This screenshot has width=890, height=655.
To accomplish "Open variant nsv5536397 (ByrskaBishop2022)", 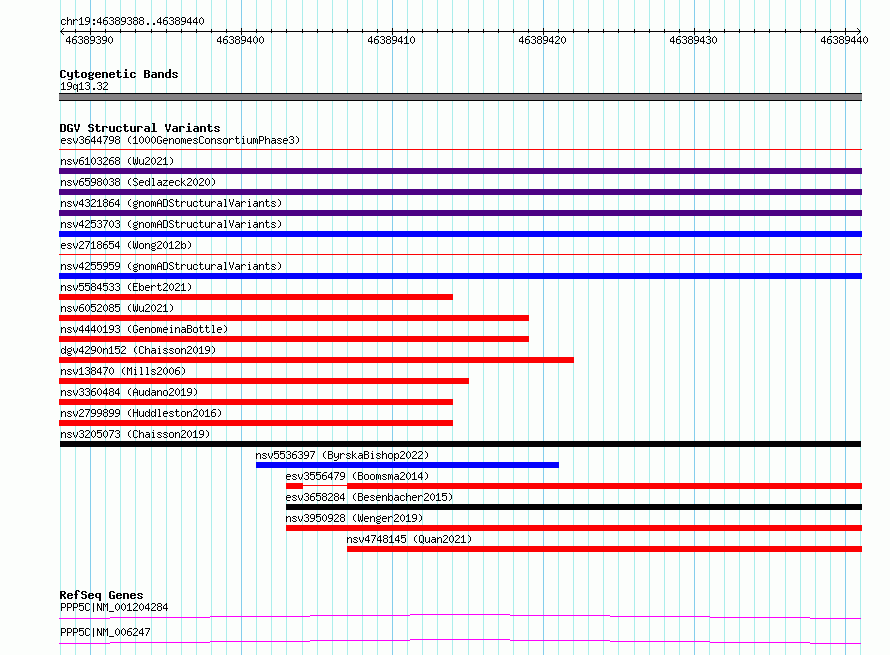I will [342, 455].
